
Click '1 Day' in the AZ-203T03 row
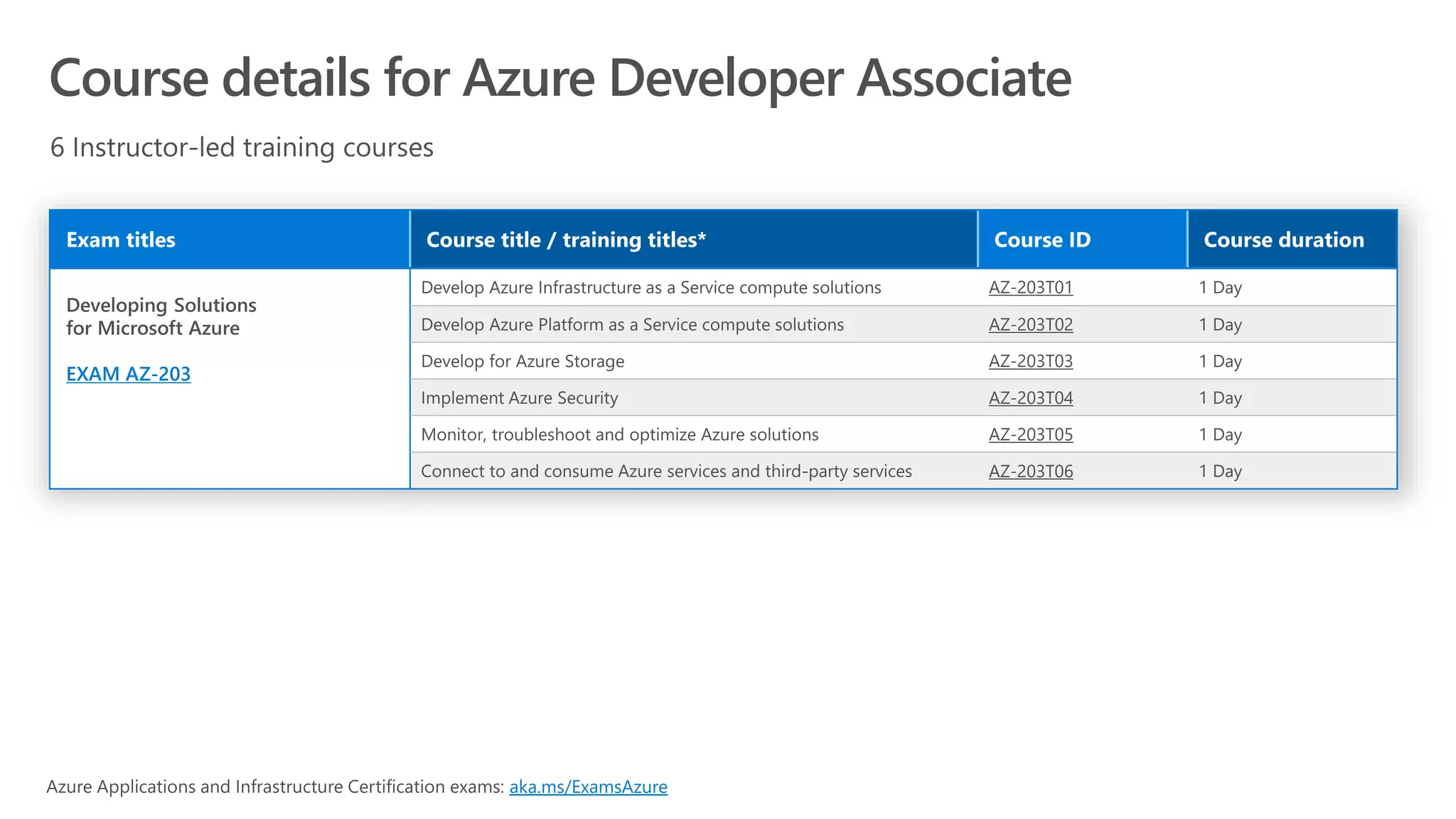pyautogui.click(x=1221, y=361)
